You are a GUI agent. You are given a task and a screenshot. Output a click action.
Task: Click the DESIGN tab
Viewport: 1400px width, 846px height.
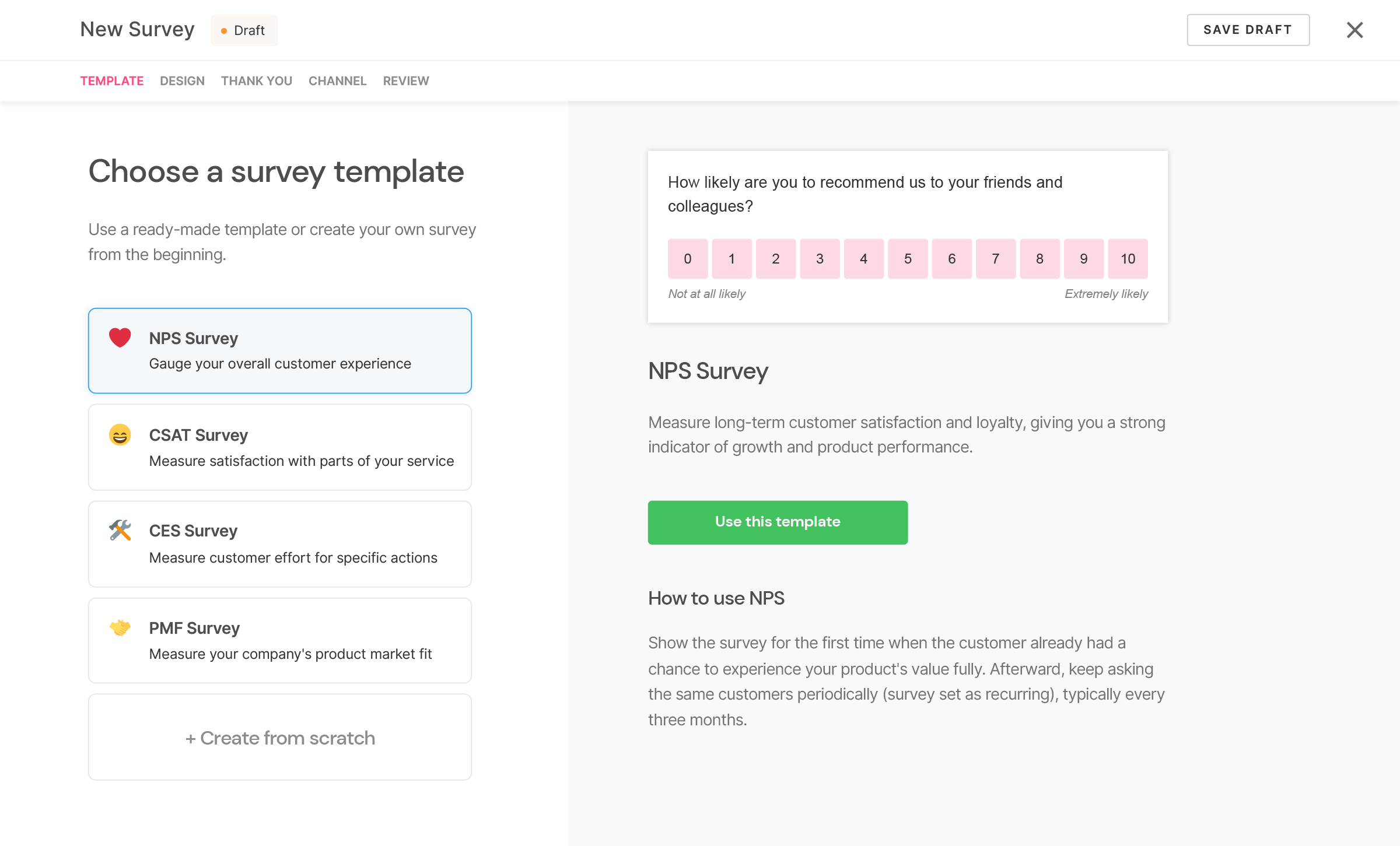point(182,80)
